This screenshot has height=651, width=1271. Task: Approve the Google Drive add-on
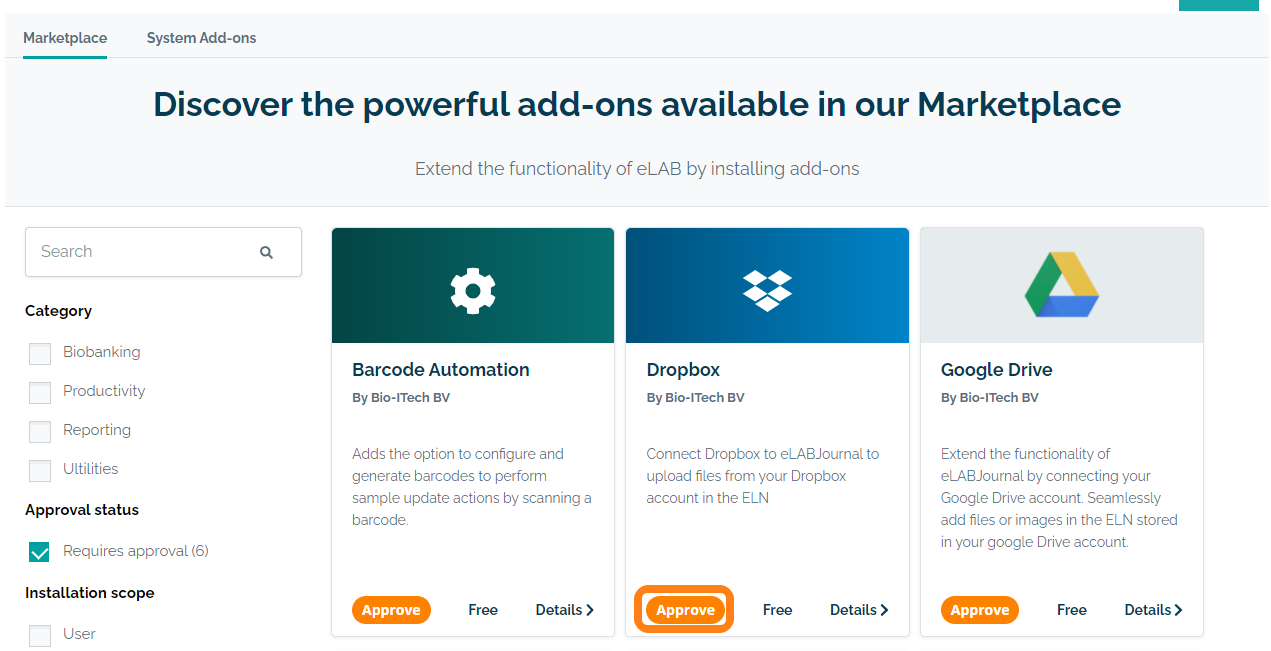point(980,610)
